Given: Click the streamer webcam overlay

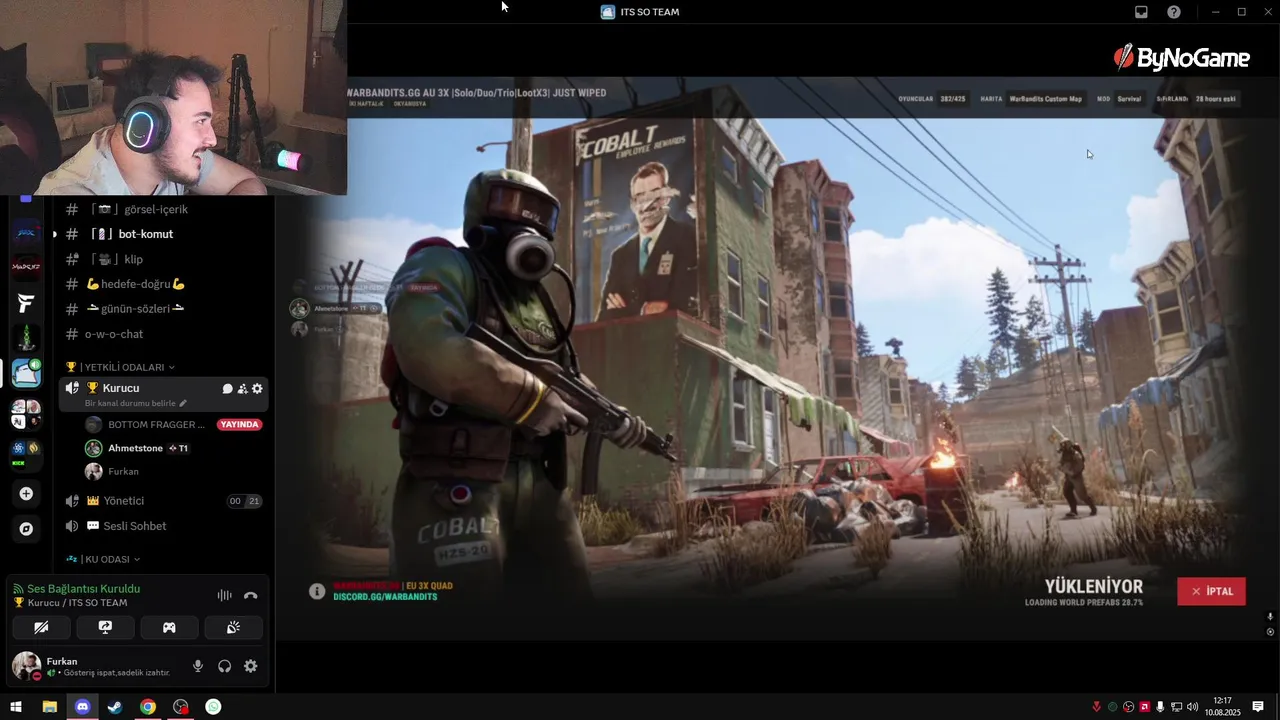Looking at the screenshot, I should click(x=173, y=97).
